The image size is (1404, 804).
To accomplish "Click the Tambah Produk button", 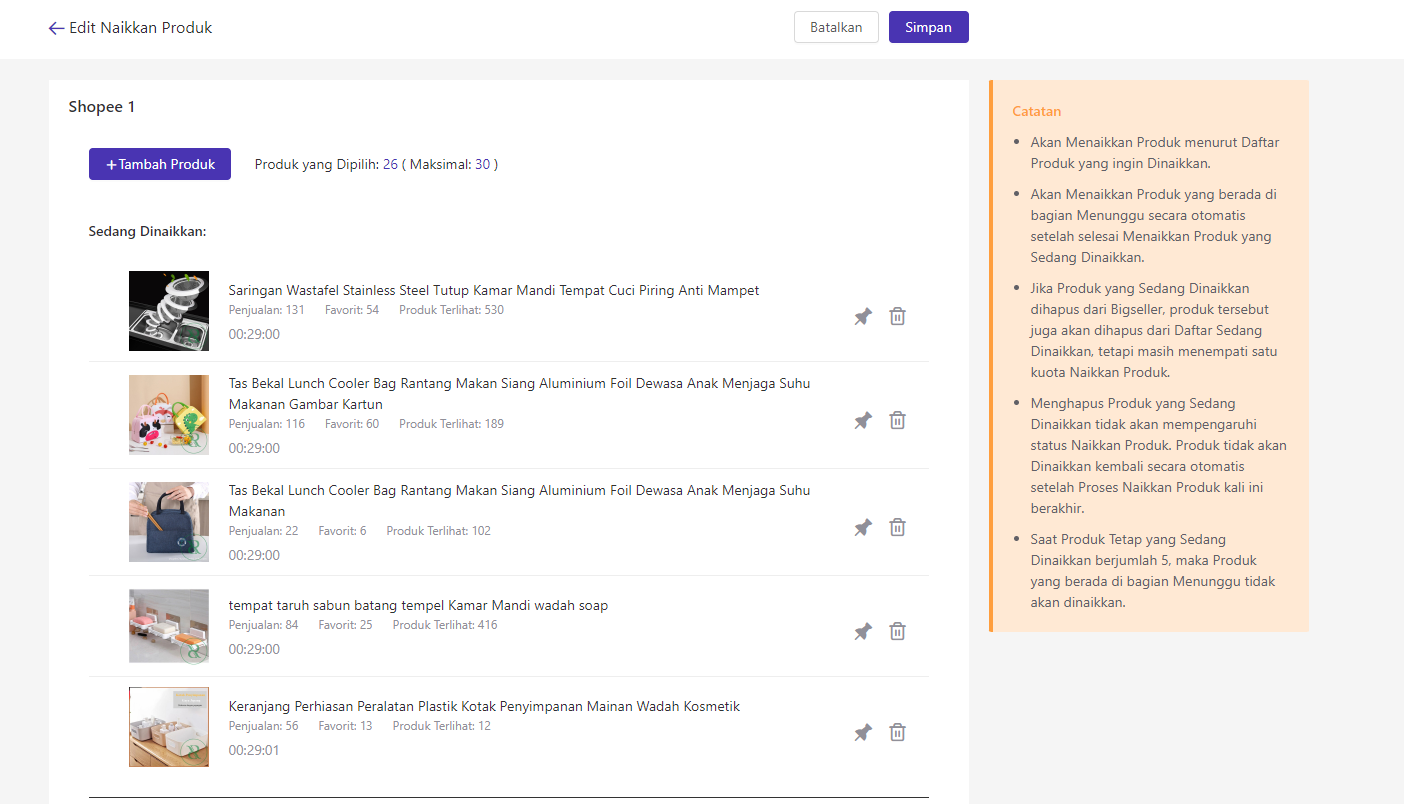I will pos(160,164).
